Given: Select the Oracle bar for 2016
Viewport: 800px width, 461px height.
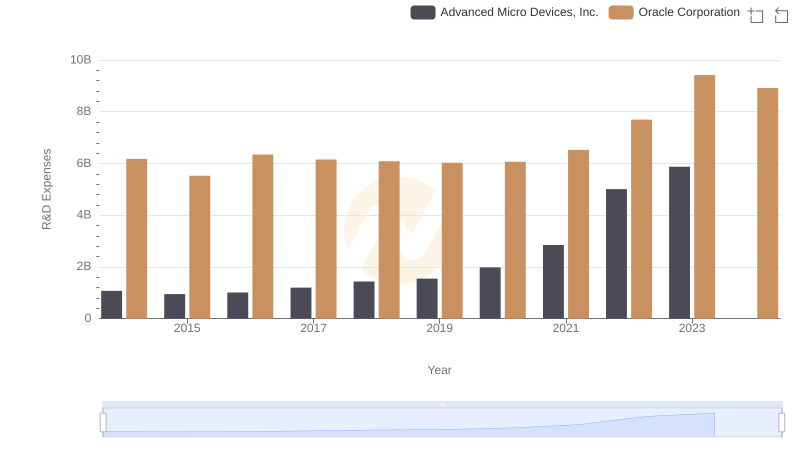Looking at the screenshot, I should [263, 237].
